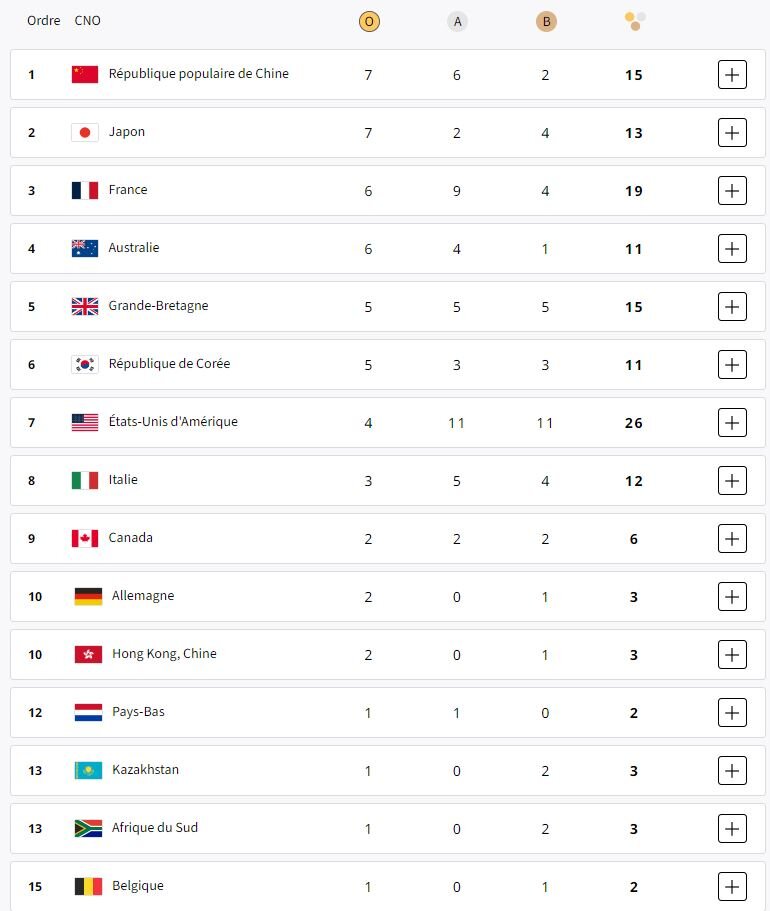Click the bronze medal column icon

(x=545, y=21)
